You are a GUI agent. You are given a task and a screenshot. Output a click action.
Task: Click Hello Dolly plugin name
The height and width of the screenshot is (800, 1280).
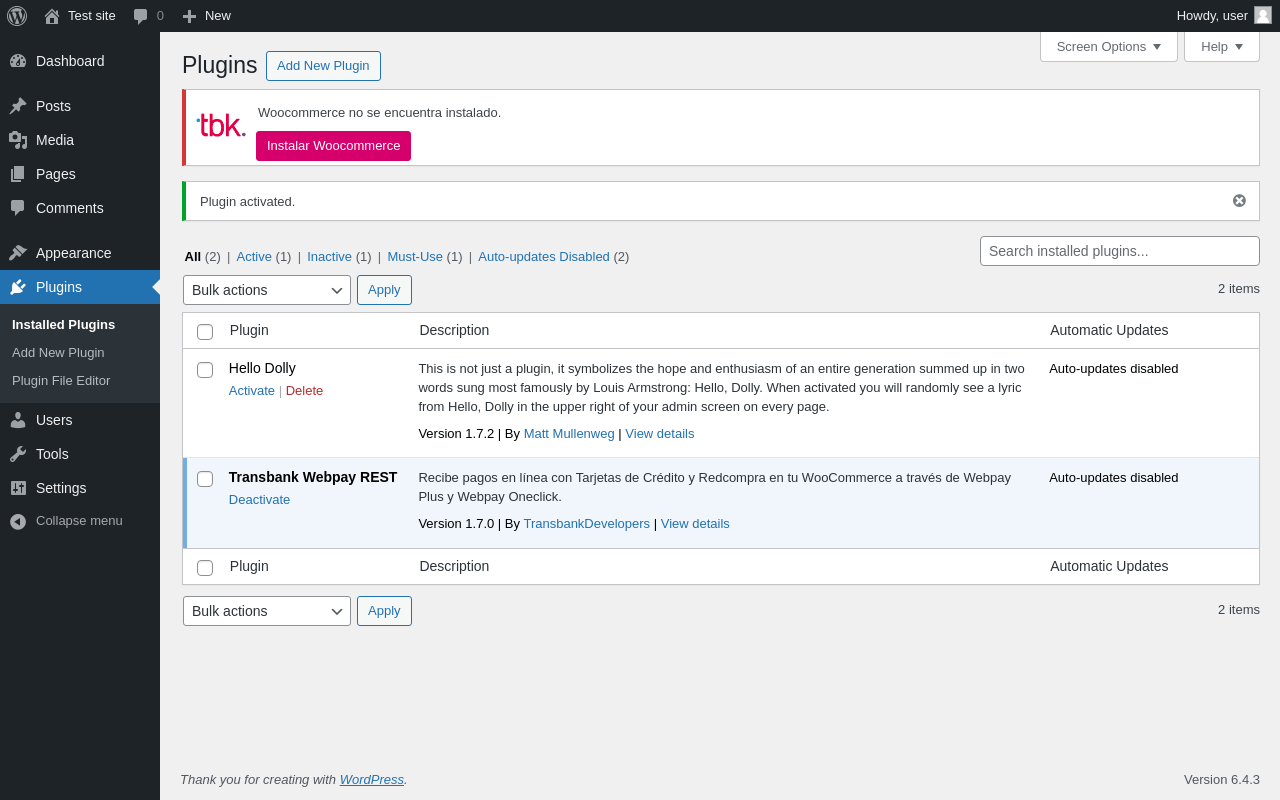[262, 368]
